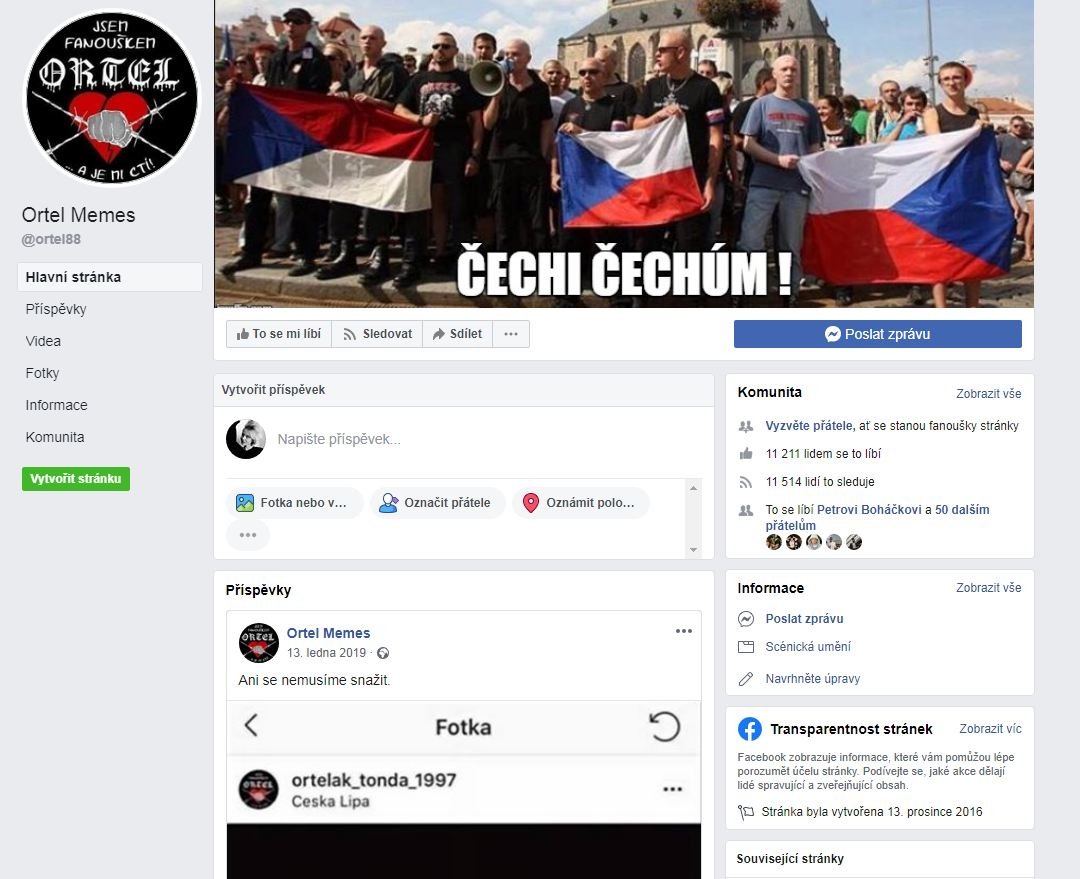Screen dimensions: 1080x879
Task: Choose 'Označit přátele' tag friends option
Action: click(437, 503)
